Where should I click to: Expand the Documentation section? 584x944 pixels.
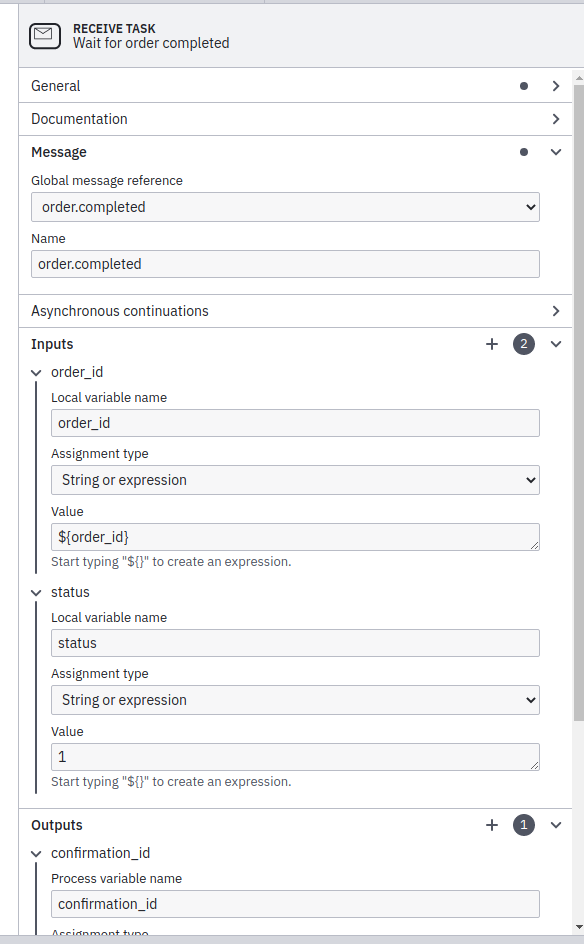[x=556, y=118]
